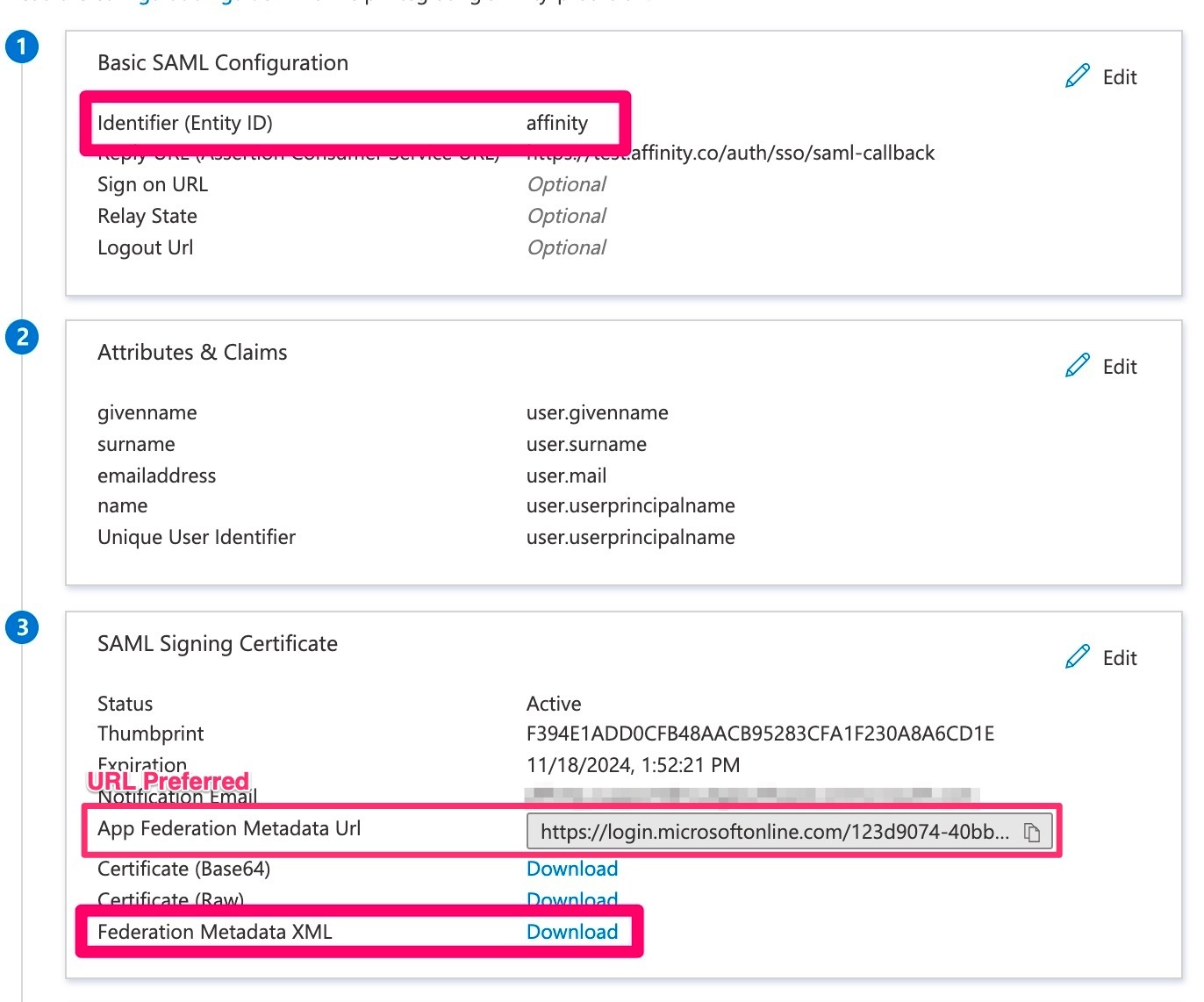
Task: Click the Optional value for Sign on URL
Action: [566, 184]
